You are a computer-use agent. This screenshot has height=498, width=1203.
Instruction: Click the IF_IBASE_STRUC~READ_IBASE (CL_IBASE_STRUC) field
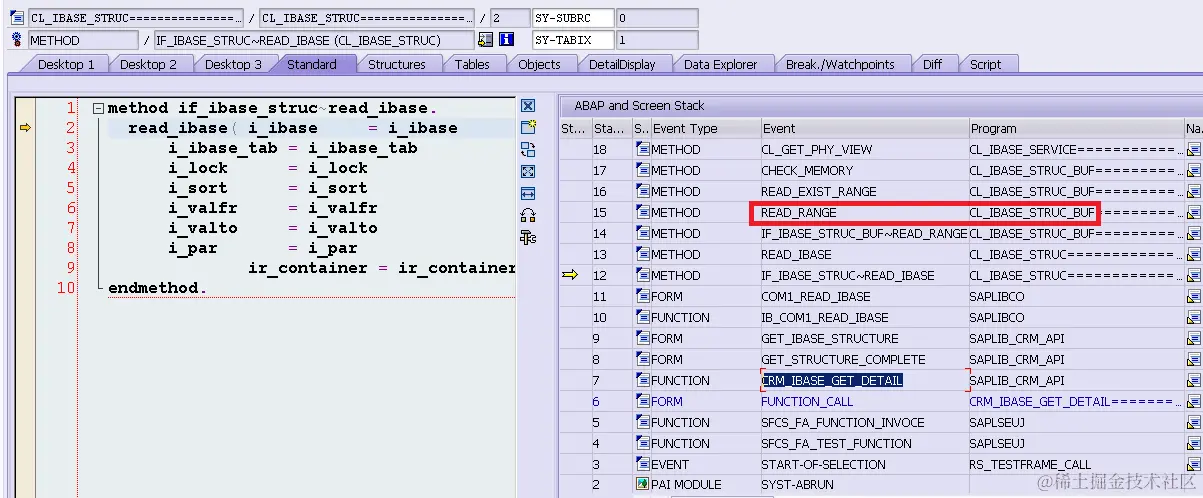(314, 40)
